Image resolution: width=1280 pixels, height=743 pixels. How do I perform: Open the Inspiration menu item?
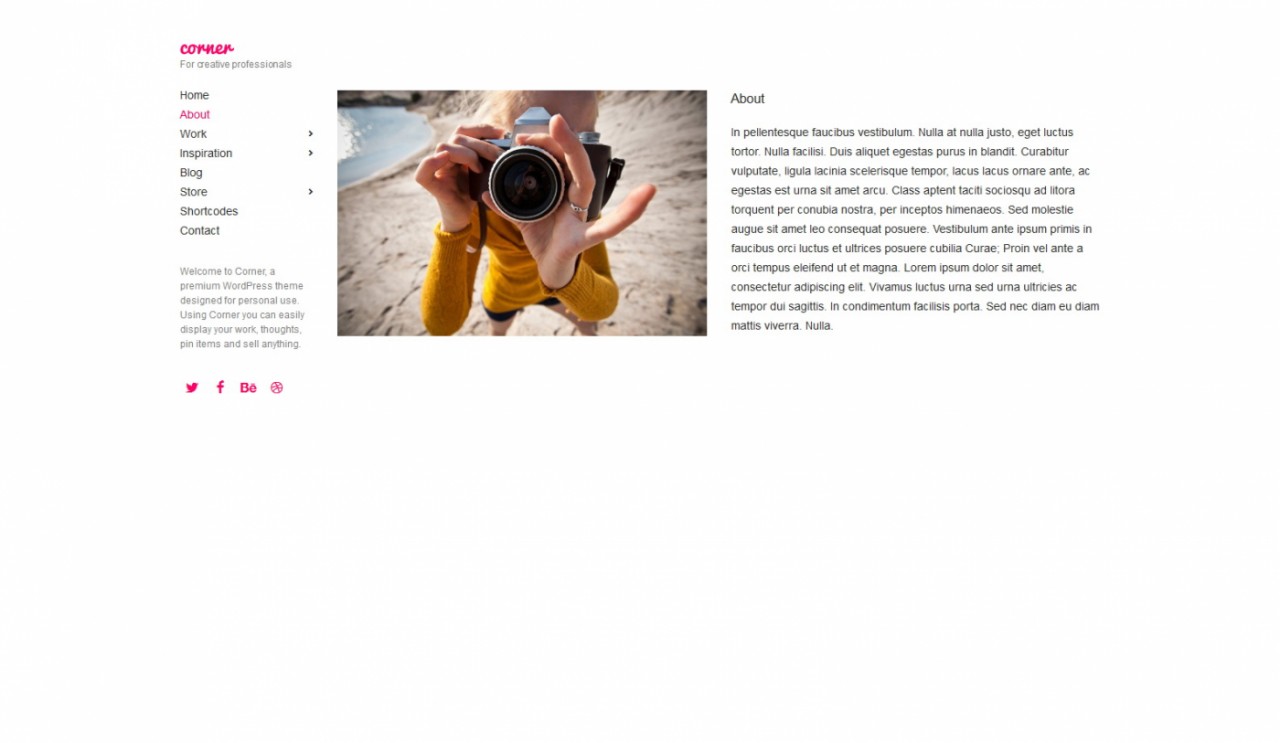point(206,153)
